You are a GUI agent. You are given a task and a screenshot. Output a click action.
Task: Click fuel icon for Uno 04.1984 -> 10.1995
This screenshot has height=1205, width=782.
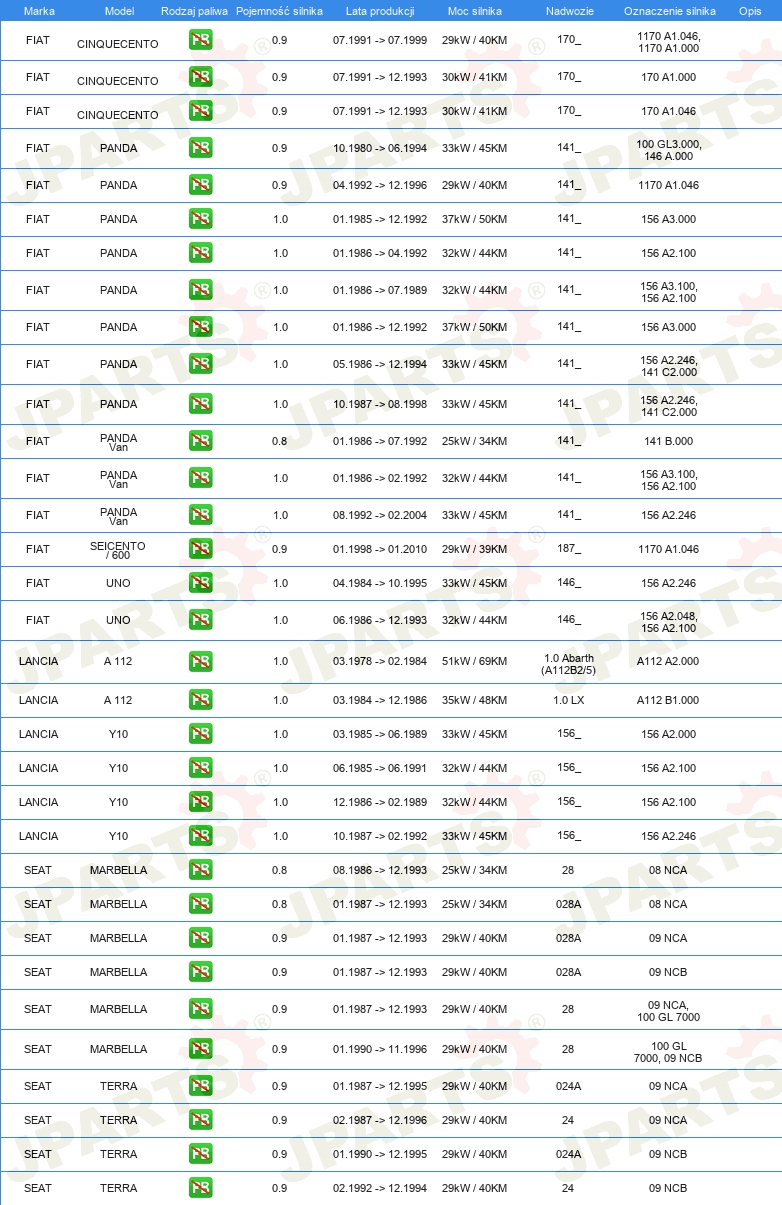click(x=200, y=583)
